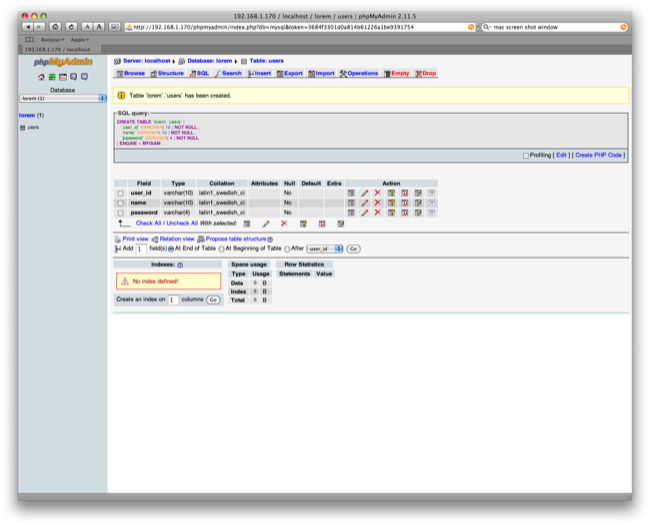Open the bookmarks book icon in bookmarks bar
The height and width of the screenshot is (525, 650).
click(x=29, y=40)
